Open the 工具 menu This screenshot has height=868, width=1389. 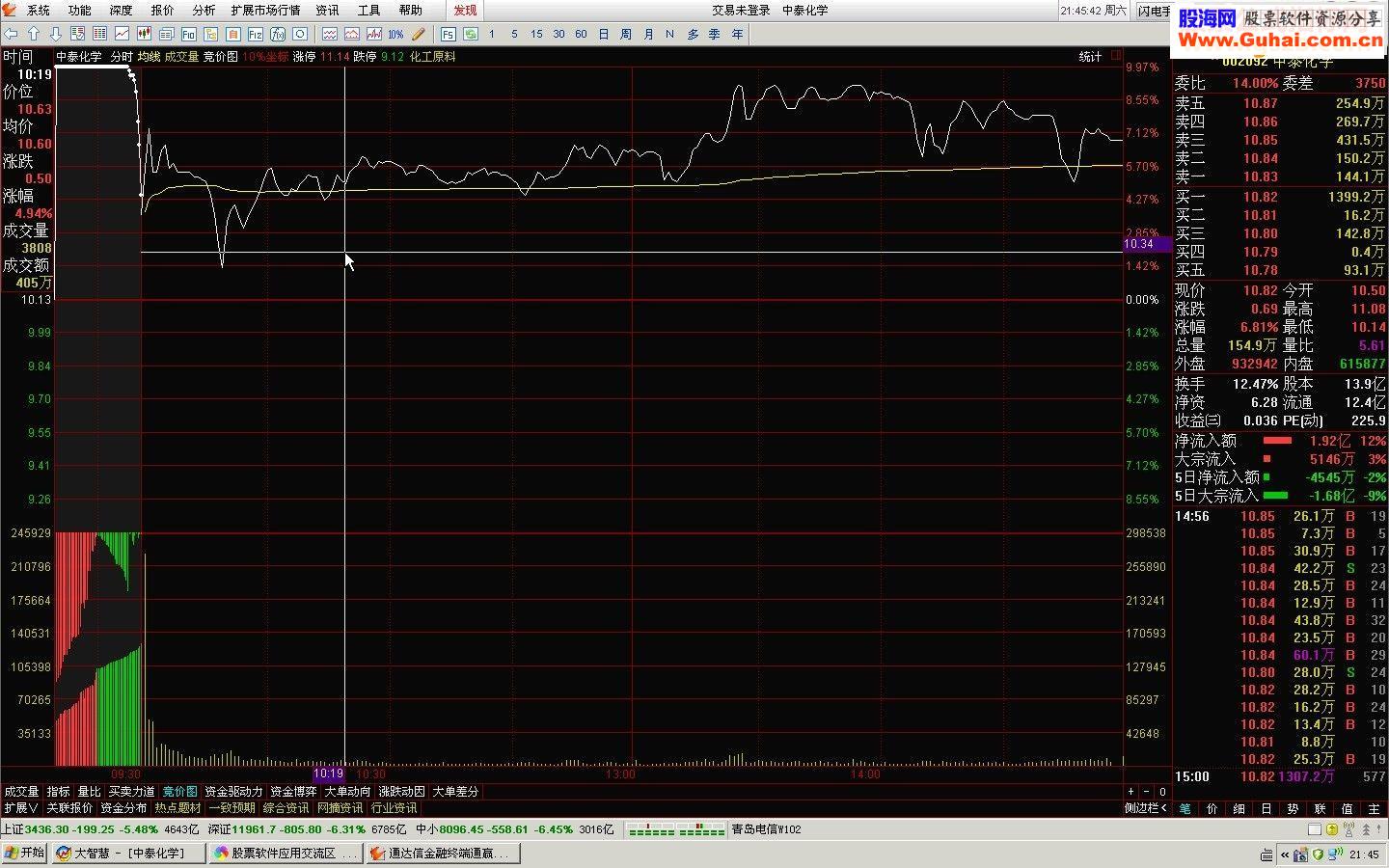click(368, 10)
